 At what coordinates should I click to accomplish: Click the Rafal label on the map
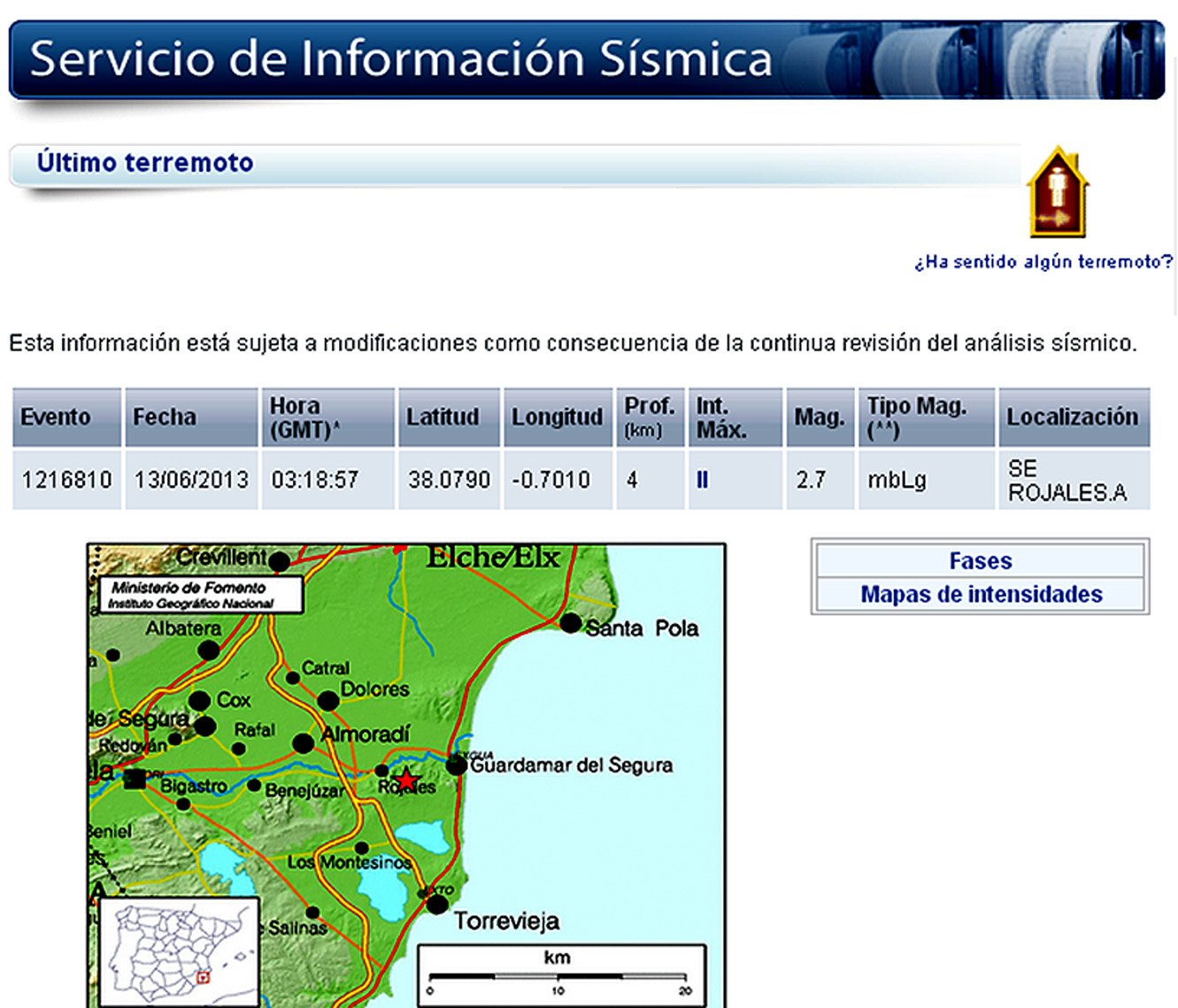pos(255,730)
